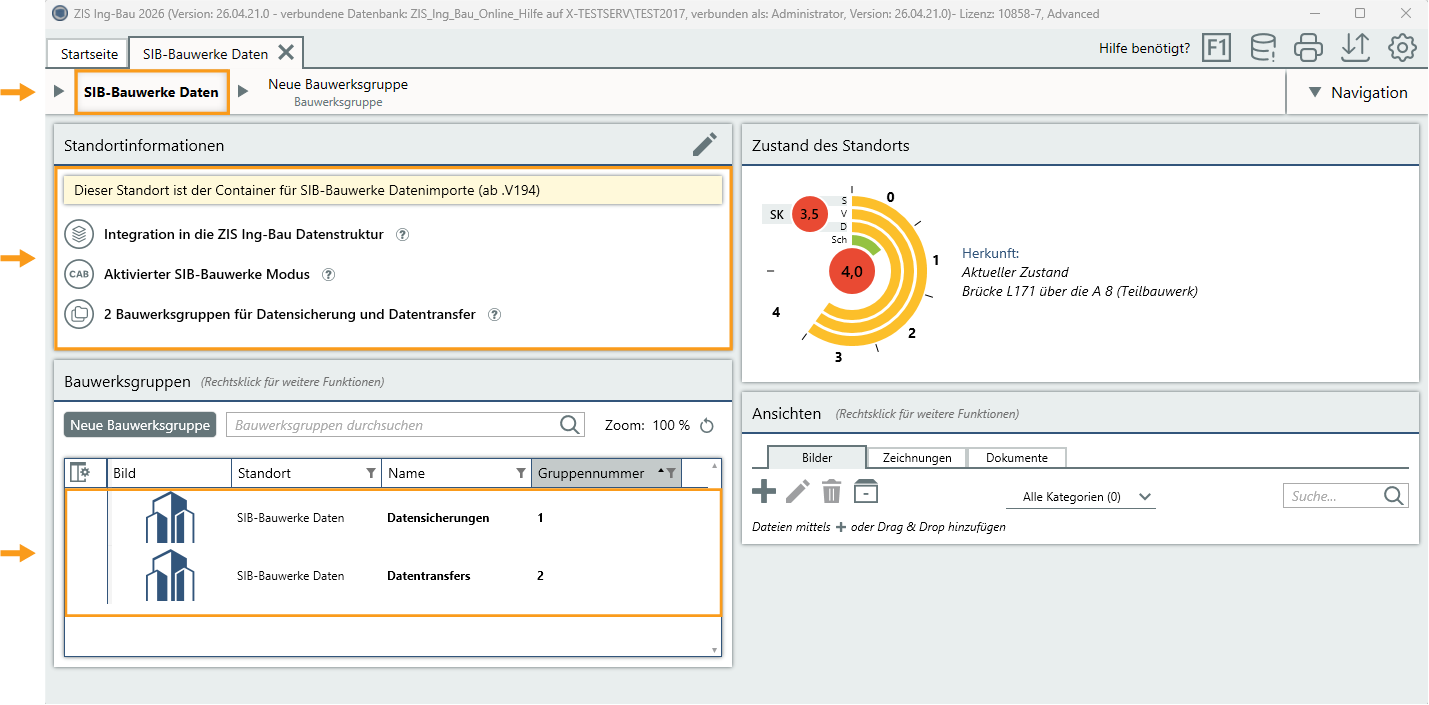The image size is (1429, 705).
Task: Click the database icon in top toolbar
Action: pos(1264,47)
